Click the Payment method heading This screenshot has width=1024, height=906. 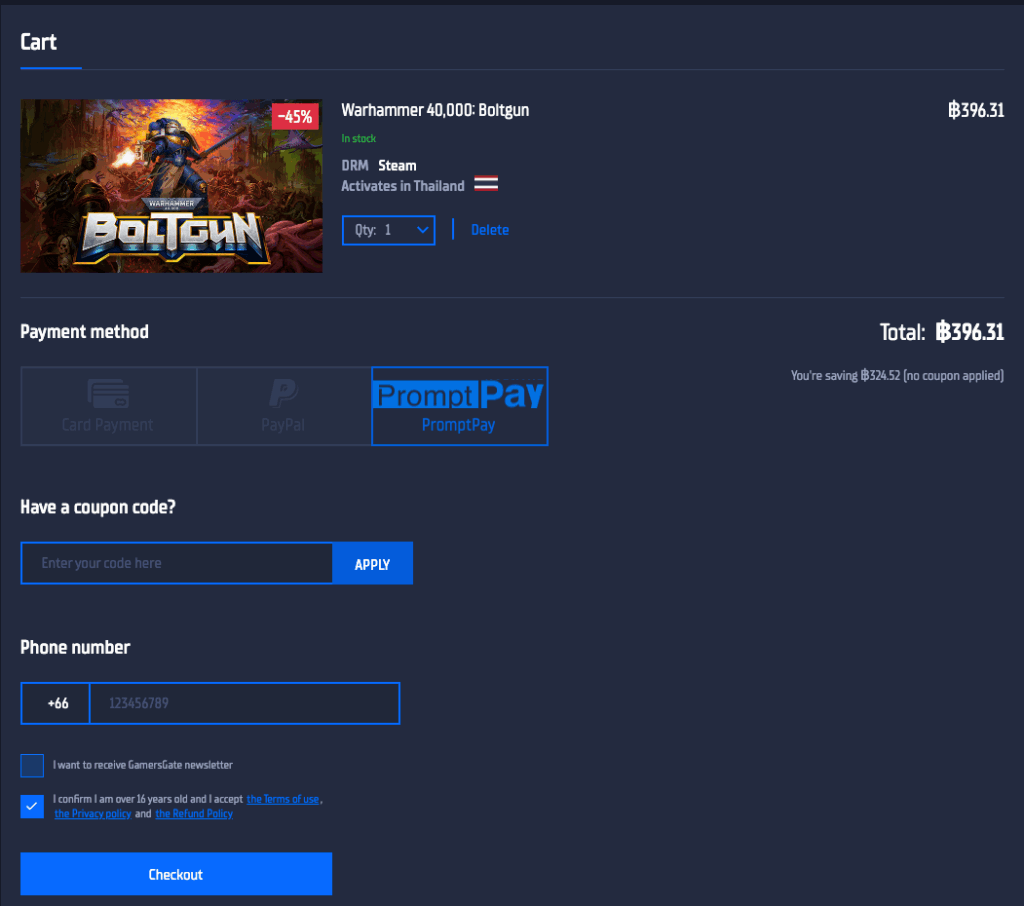pyautogui.click(x=84, y=332)
